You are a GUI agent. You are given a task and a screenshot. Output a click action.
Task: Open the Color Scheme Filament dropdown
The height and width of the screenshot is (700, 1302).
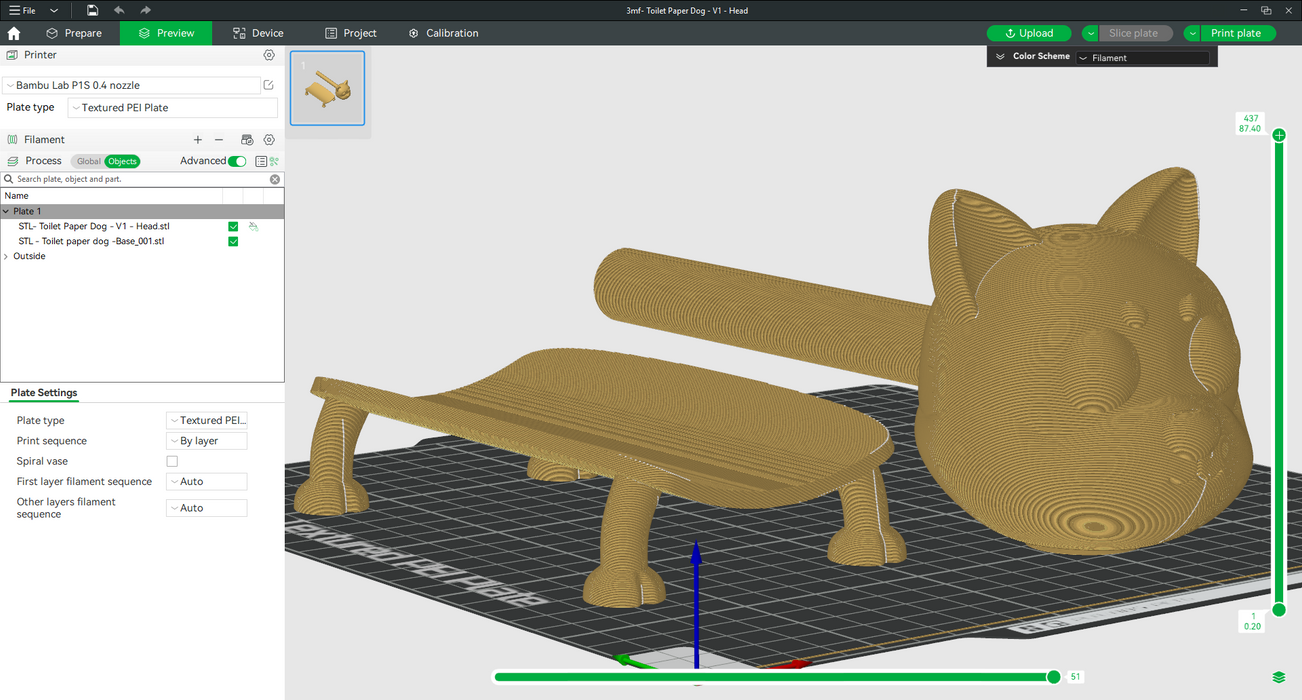[1142, 58]
